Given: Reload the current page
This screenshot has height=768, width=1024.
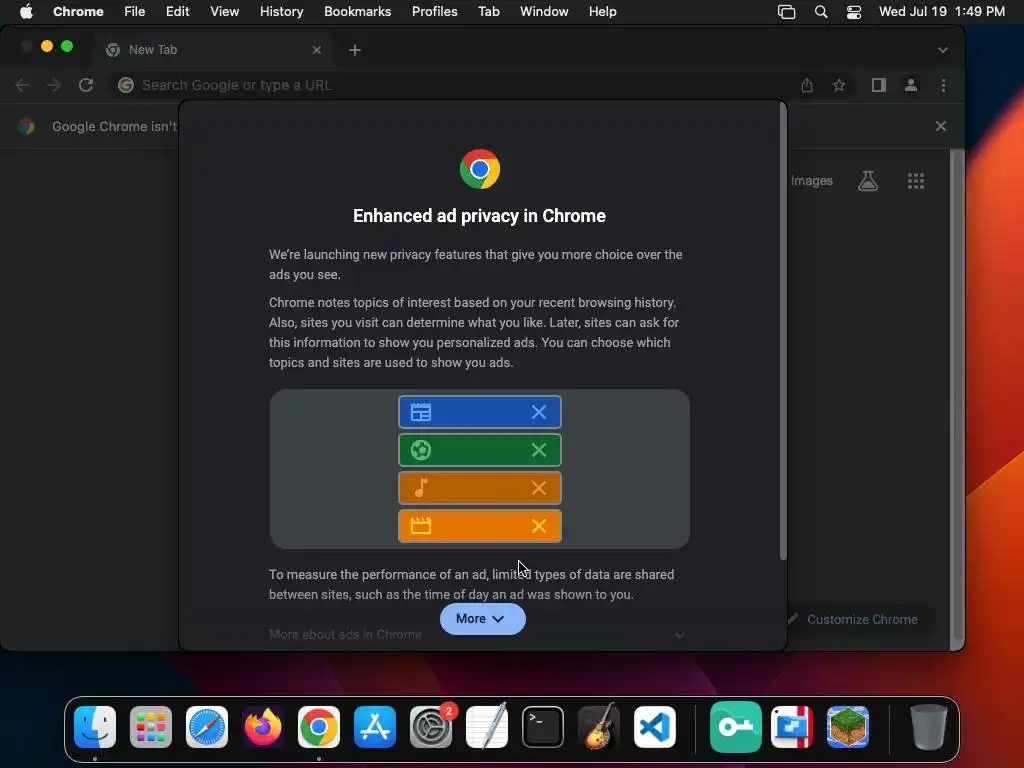Looking at the screenshot, I should 86,85.
